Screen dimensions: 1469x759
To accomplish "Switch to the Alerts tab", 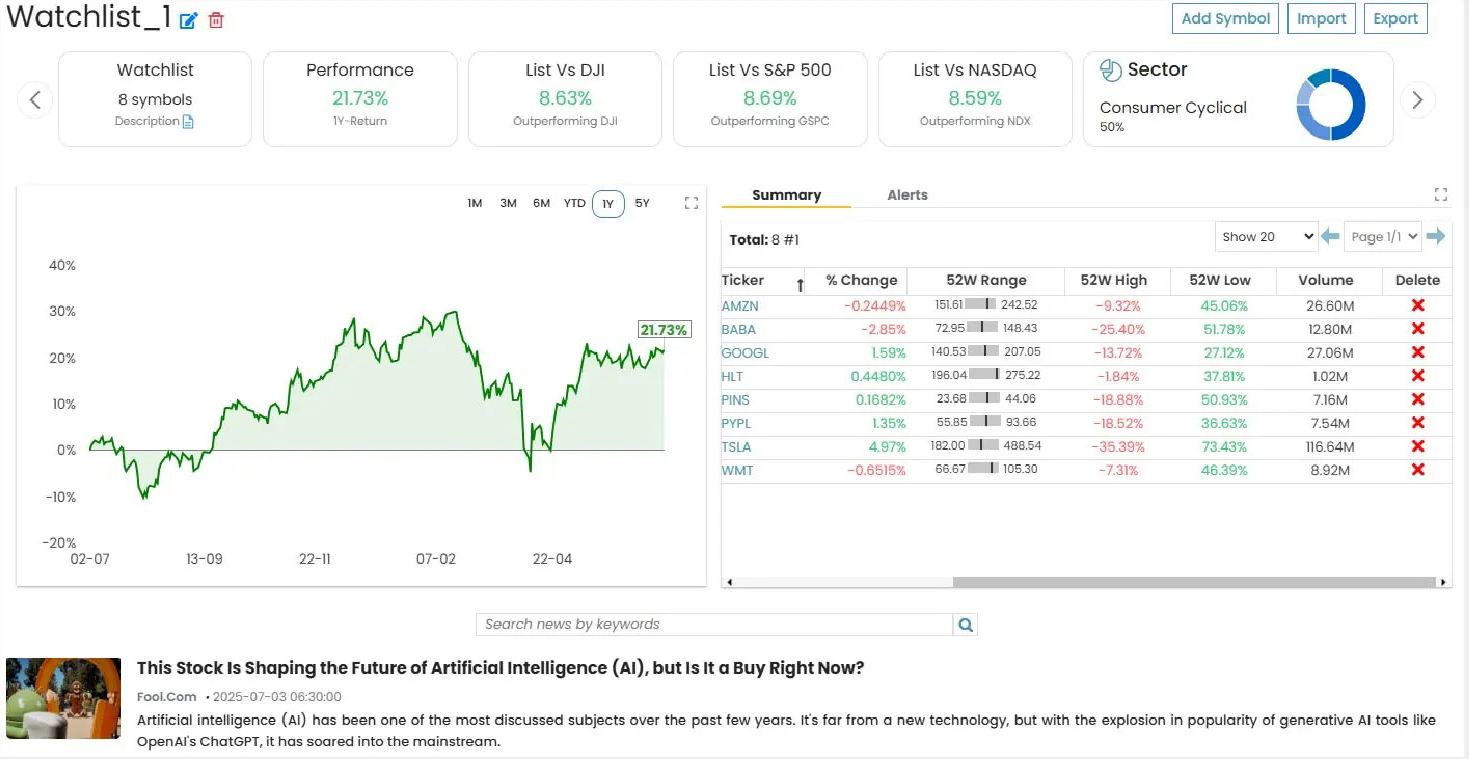I will pos(907,195).
